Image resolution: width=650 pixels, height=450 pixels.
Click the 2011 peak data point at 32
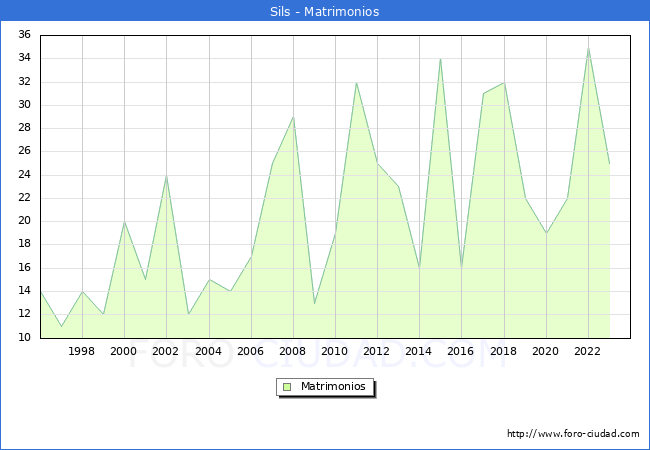(x=356, y=82)
